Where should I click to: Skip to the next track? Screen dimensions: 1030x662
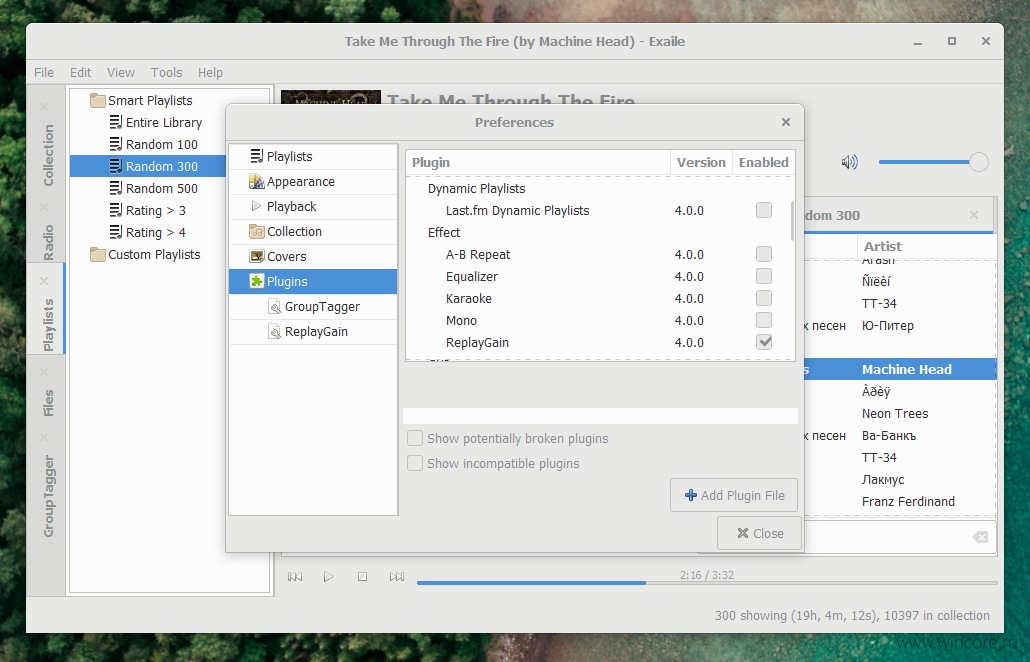tap(397, 577)
